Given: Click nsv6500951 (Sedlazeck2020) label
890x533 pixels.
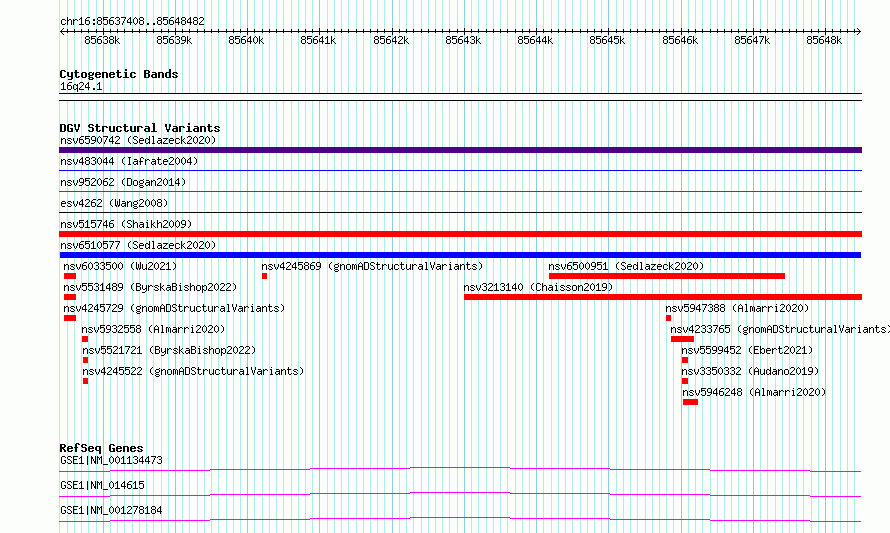Looking at the screenshot, I should 626,266.
